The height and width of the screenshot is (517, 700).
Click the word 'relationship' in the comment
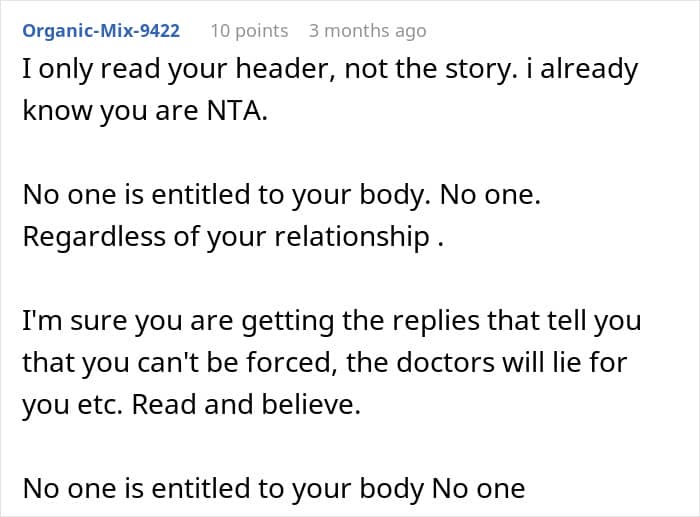click(x=352, y=237)
